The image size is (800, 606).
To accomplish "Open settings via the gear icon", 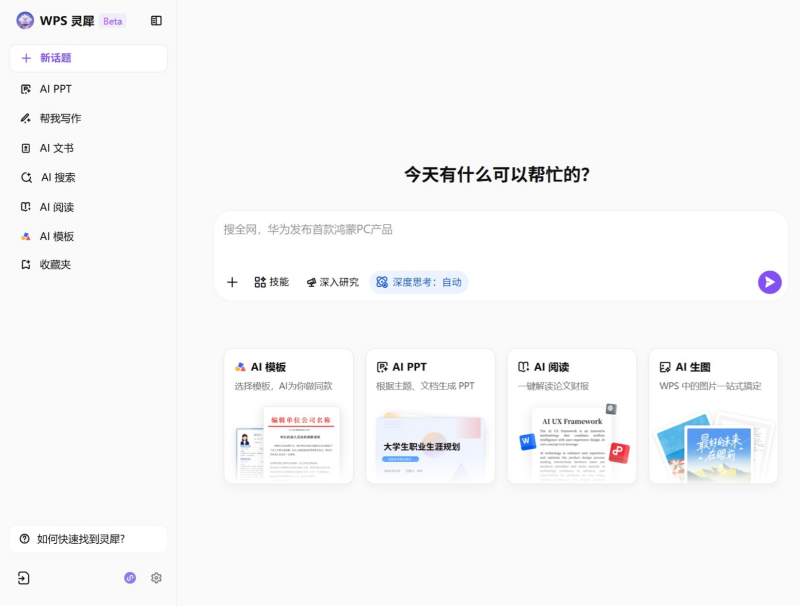I will (156, 578).
